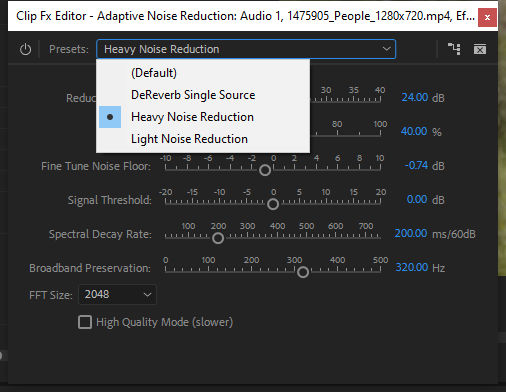The image size is (506, 392).
Task: Click the FFT Size label
Action: point(51,295)
